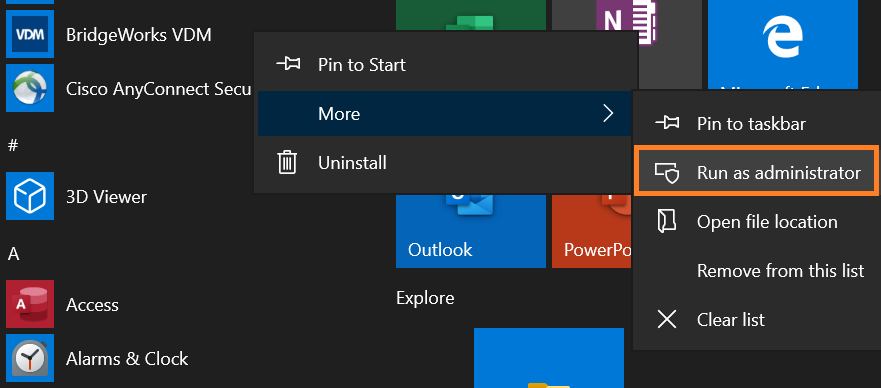Click the Access app icon

(30, 304)
